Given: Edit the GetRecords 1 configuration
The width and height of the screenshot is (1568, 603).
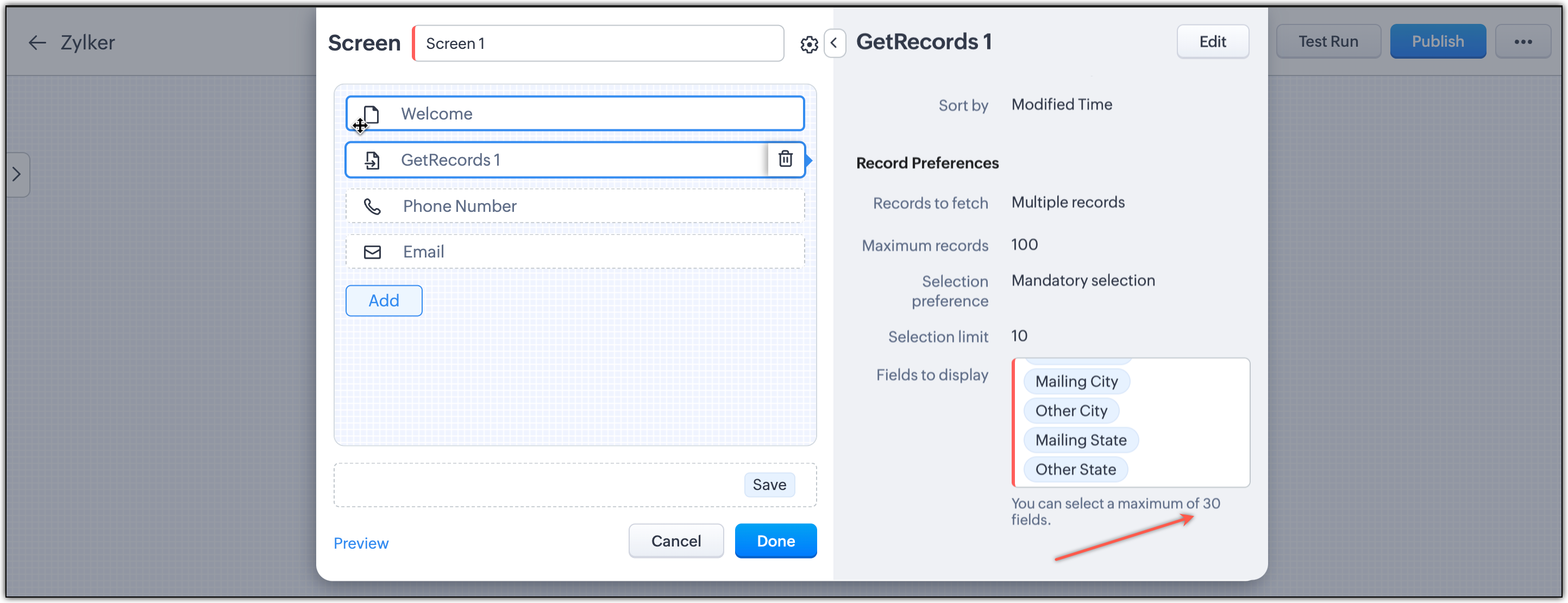Looking at the screenshot, I should 1212,42.
